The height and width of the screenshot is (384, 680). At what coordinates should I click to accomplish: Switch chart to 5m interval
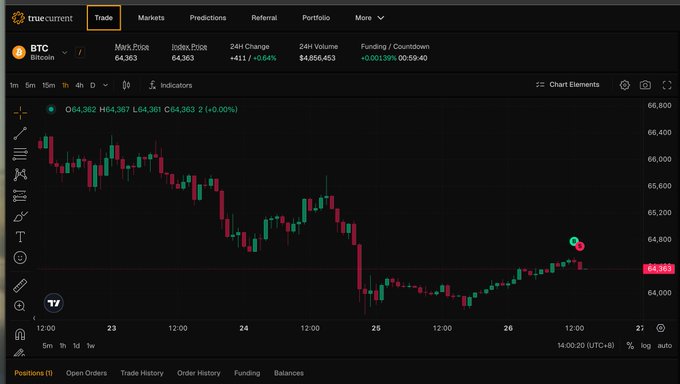click(30, 85)
